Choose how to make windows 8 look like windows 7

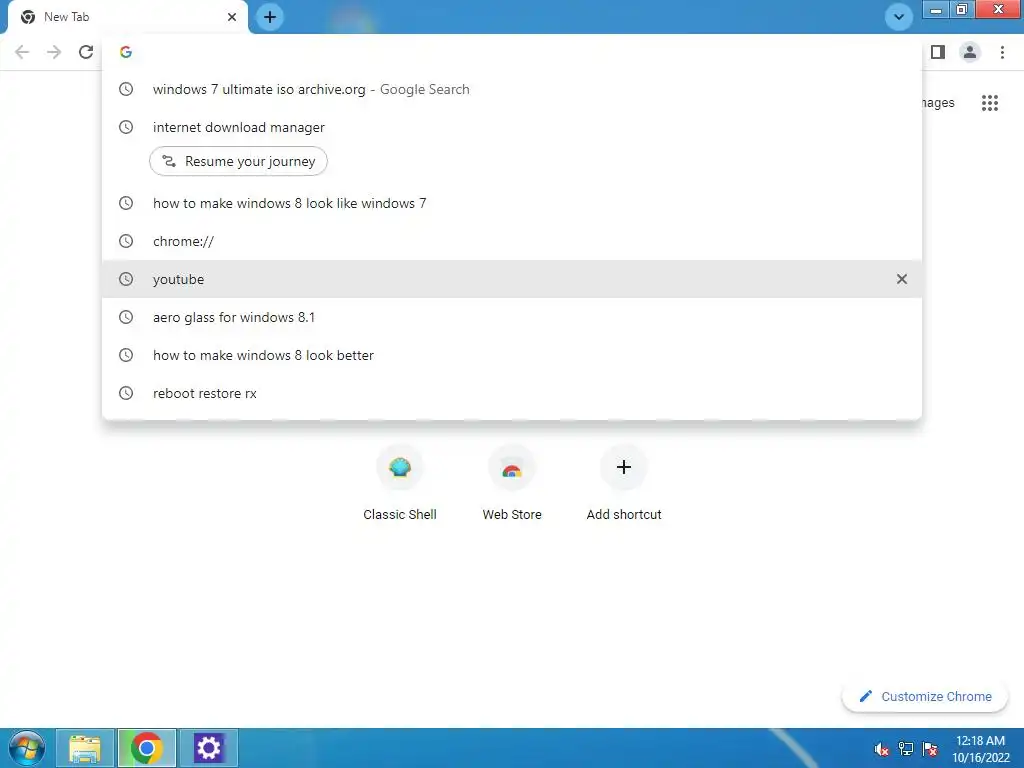pos(512,203)
